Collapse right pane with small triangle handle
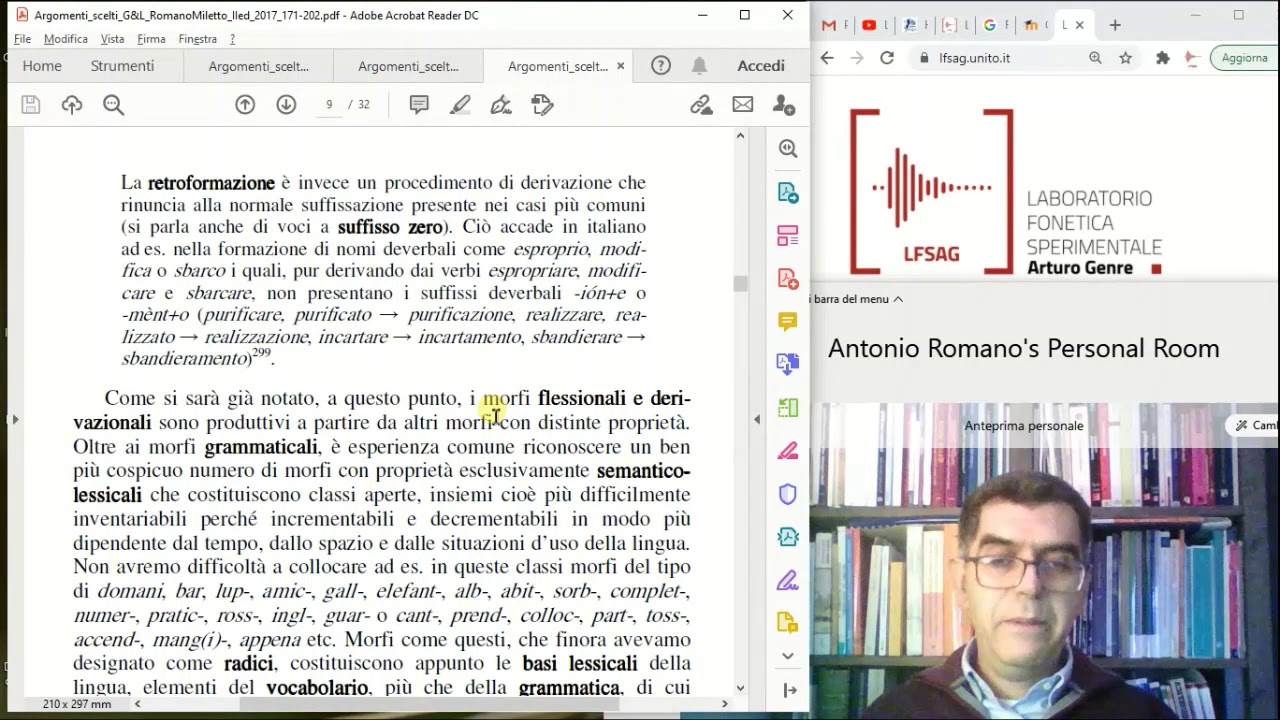1280x720 pixels. click(757, 420)
